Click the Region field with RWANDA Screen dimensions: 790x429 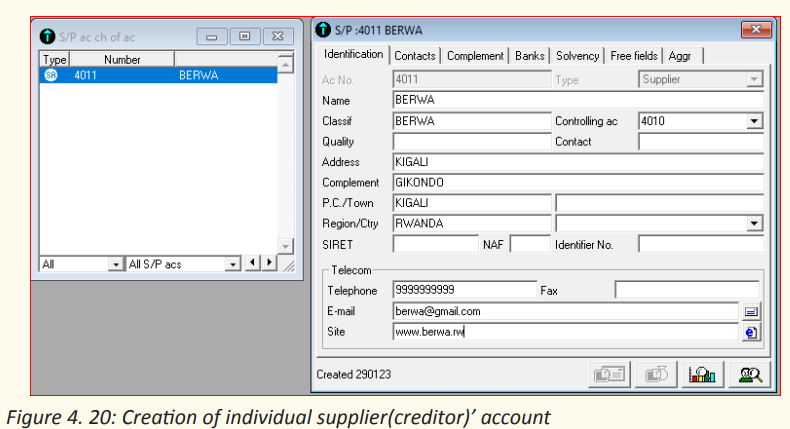[x=472, y=223]
